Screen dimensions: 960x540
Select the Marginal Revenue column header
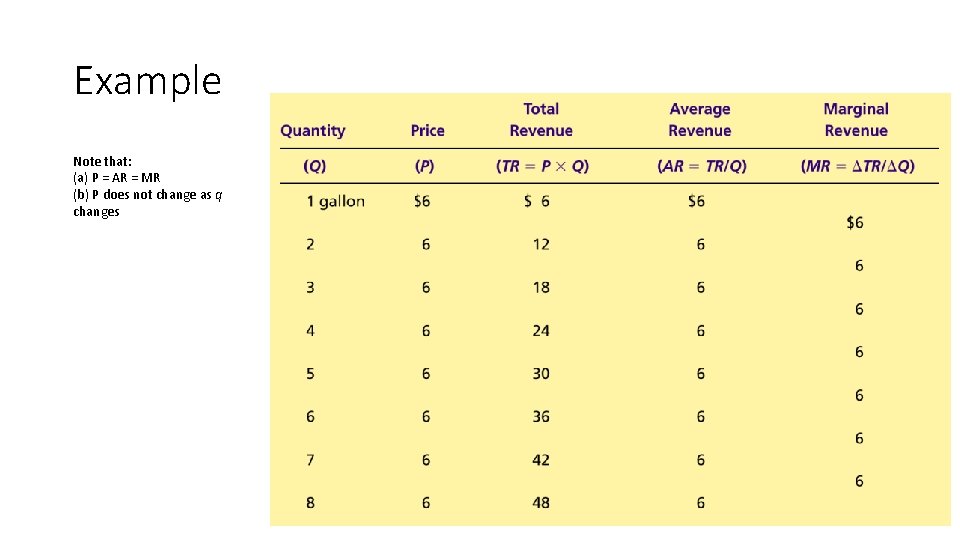pyautogui.click(x=856, y=119)
